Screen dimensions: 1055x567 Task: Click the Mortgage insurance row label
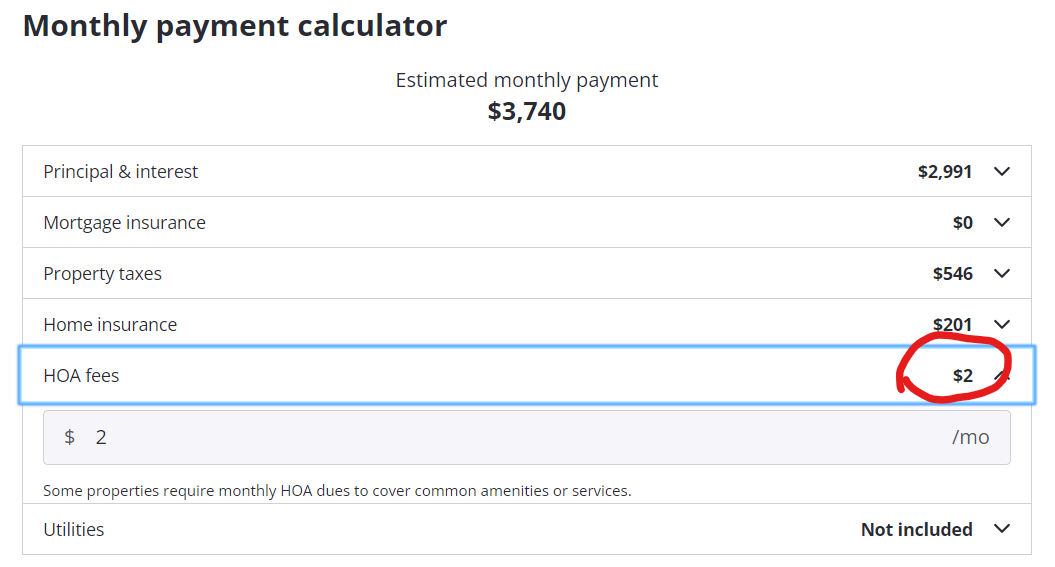(124, 223)
